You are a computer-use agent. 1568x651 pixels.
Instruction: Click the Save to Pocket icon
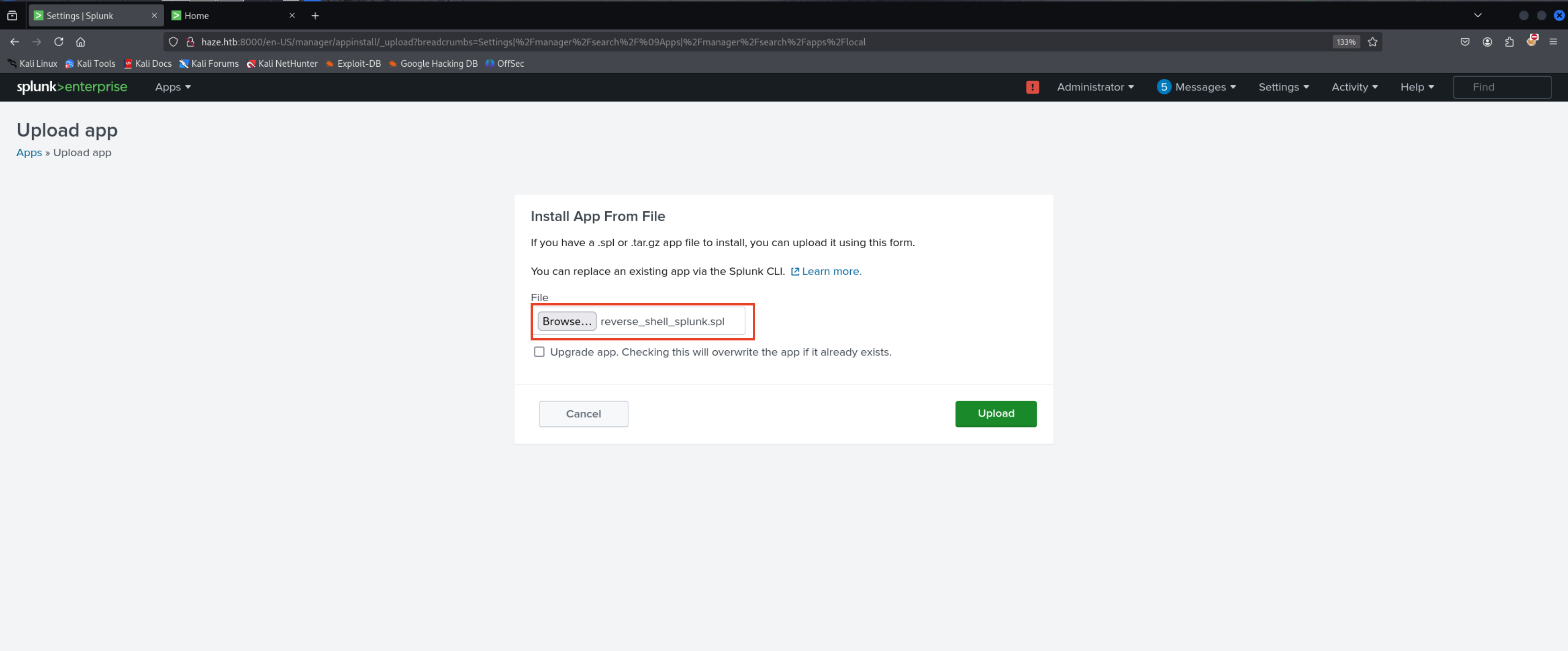click(1465, 42)
